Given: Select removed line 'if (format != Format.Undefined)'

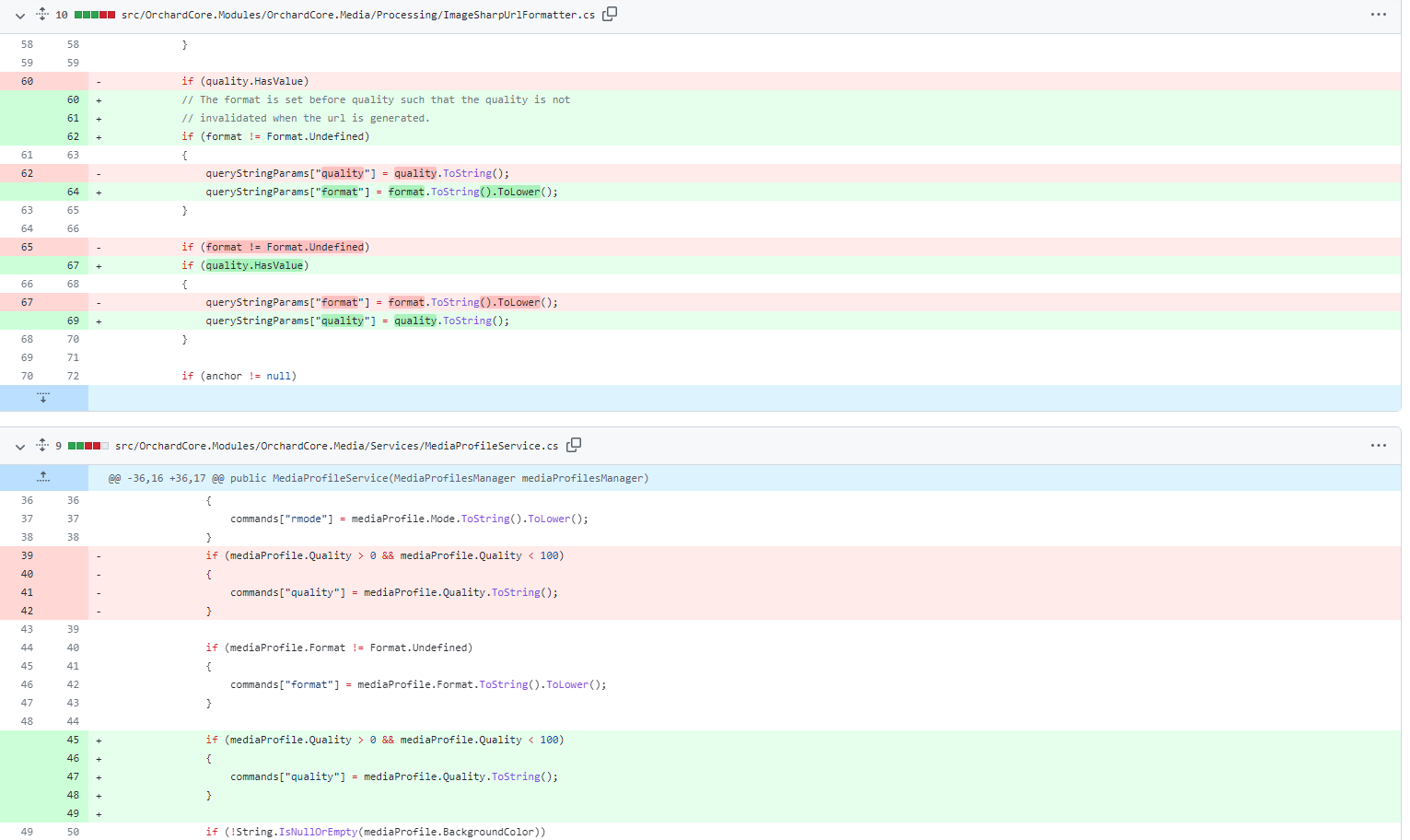Looking at the screenshot, I should click(275, 247).
